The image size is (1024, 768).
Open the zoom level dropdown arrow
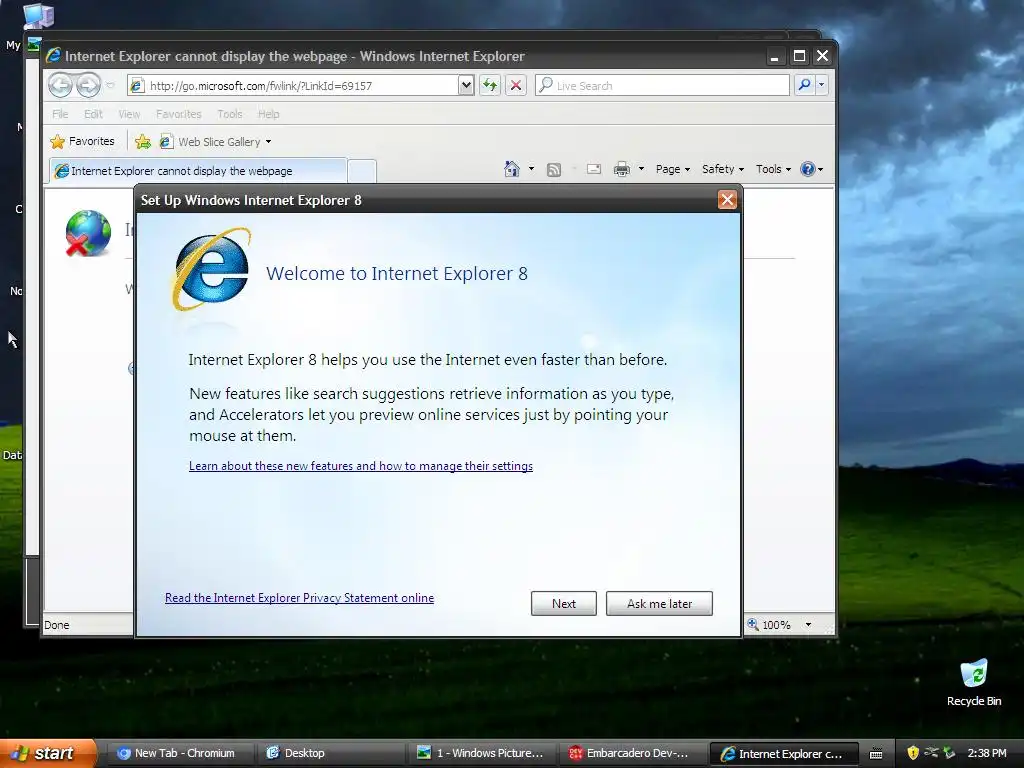click(x=808, y=625)
